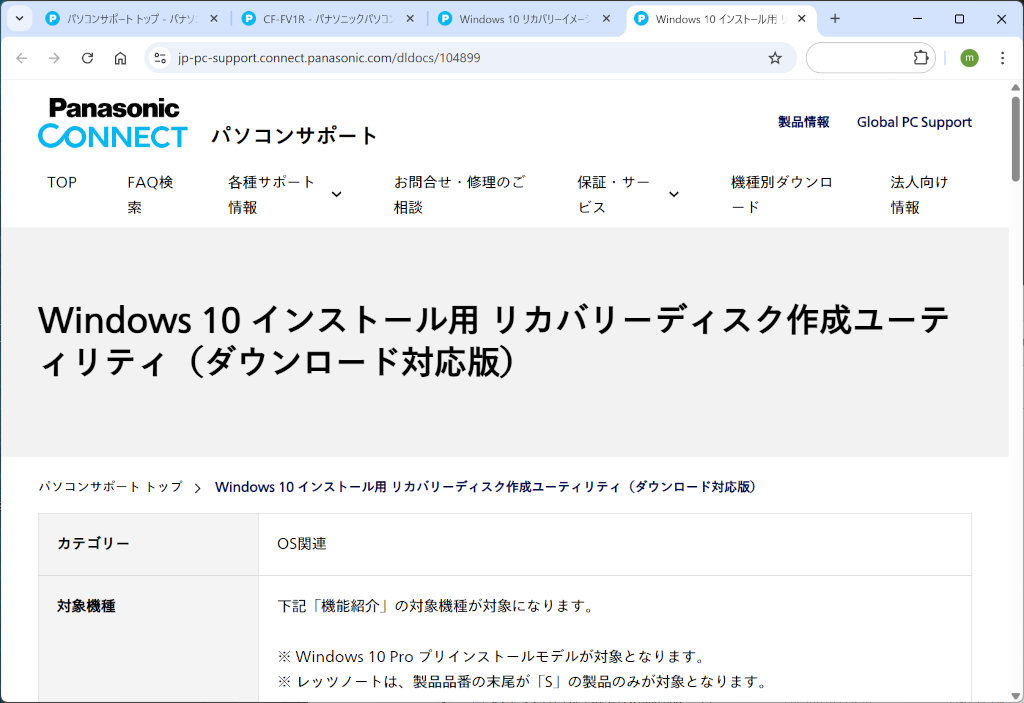Image resolution: width=1024 pixels, height=703 pixels.
Task: Click the パソコンサポート トップ breadcrumb link
Action: [x=110, y=487]
